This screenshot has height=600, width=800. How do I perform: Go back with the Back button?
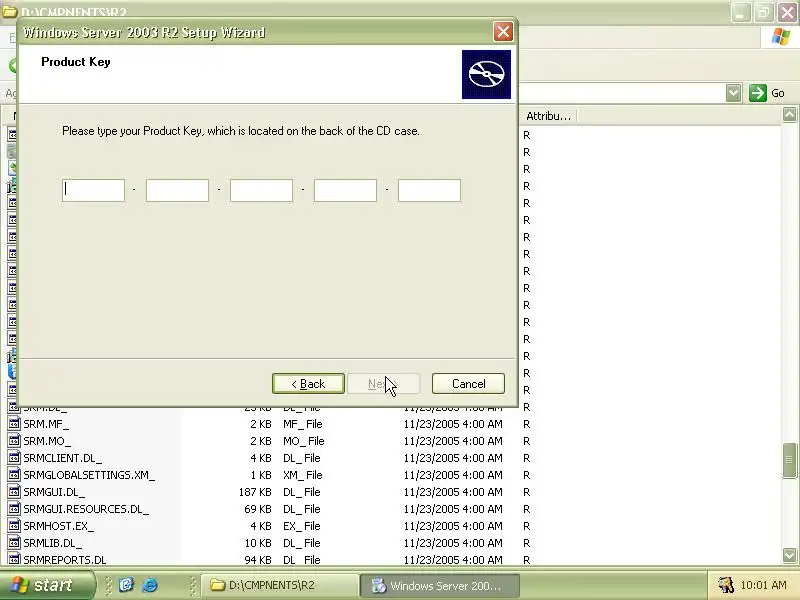click(x=308, y=384)
